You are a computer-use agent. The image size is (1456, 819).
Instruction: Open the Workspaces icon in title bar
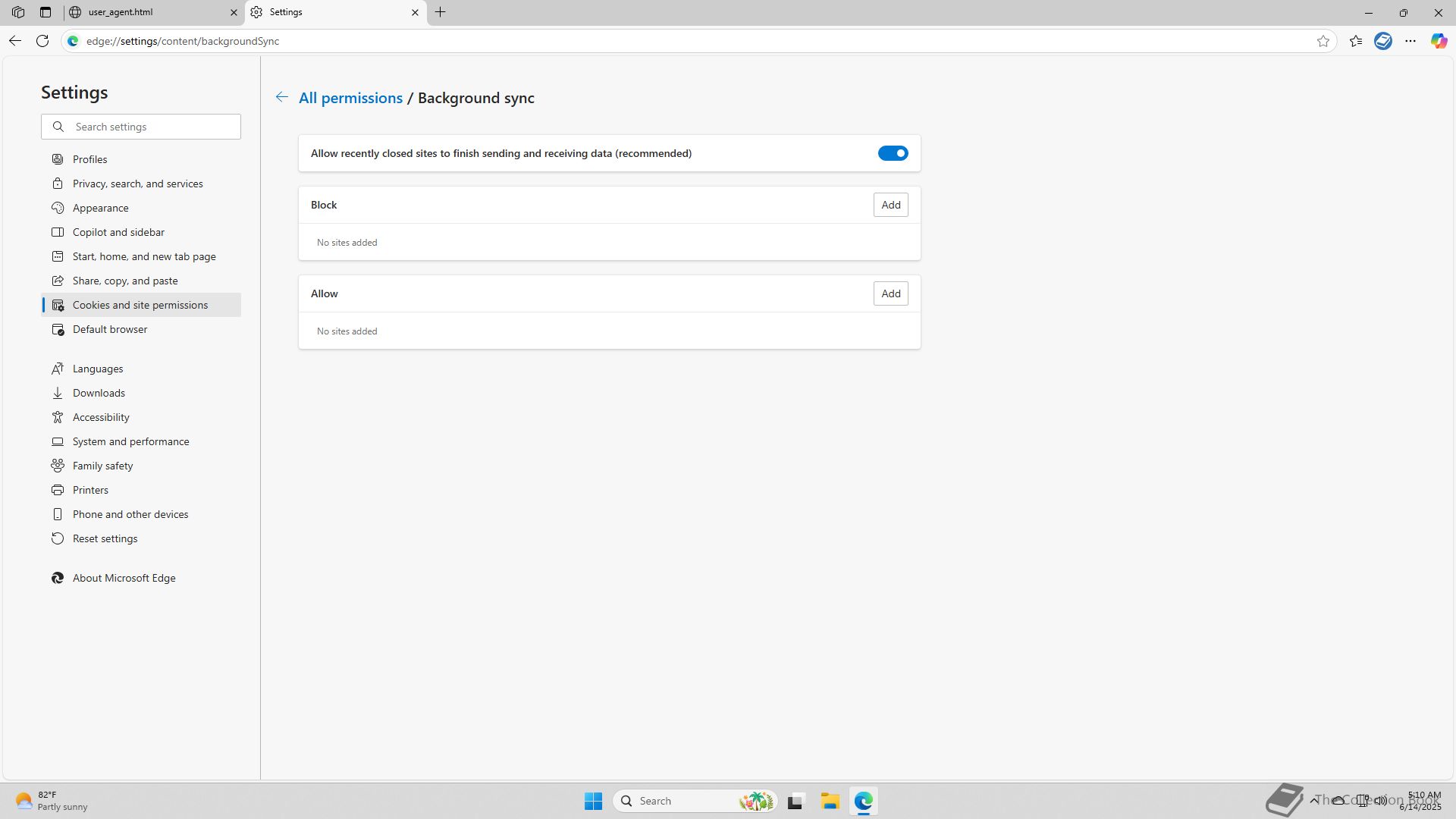coord(18,12)
